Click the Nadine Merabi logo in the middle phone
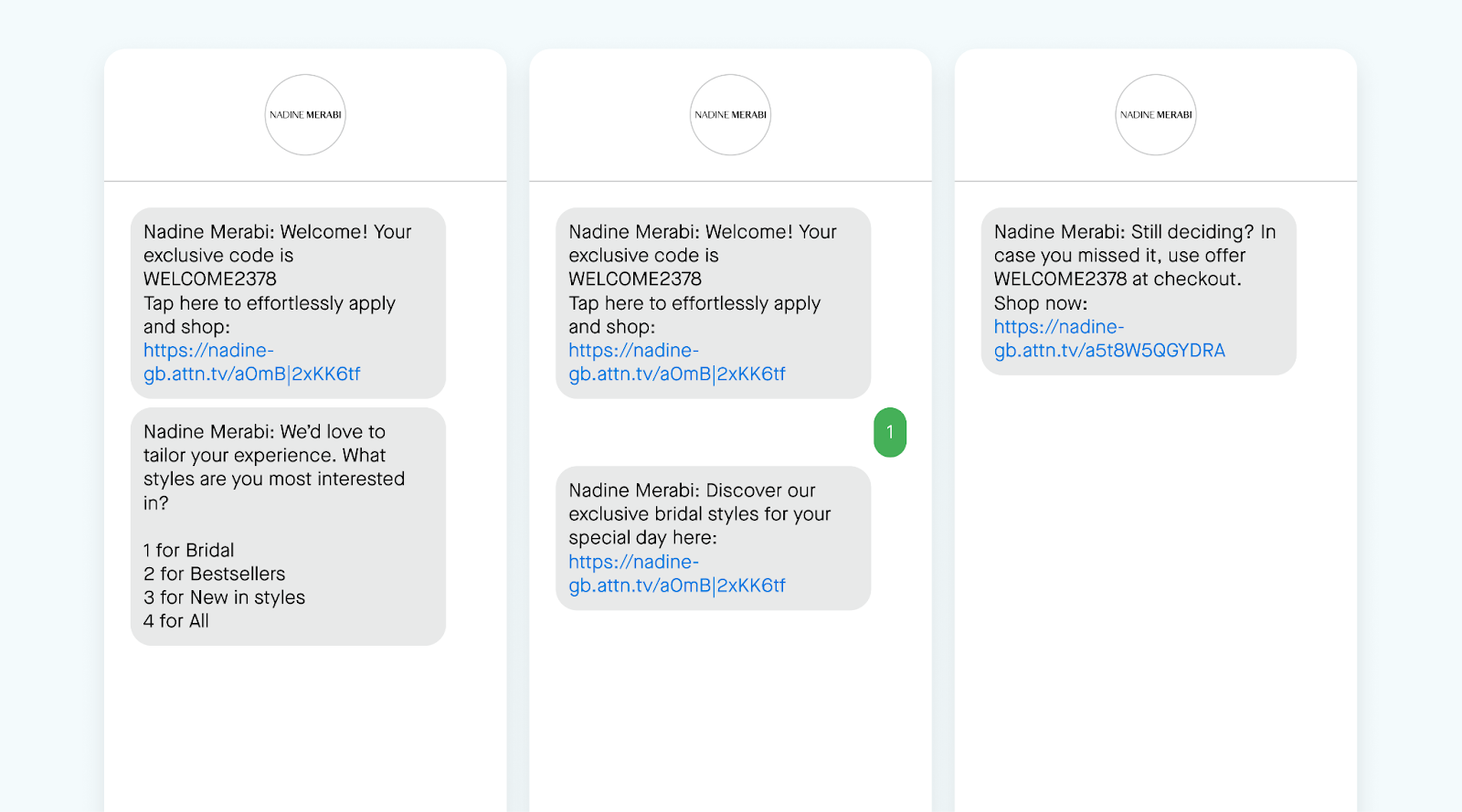Screen dimensions: 1462x812 pyautogui.click(x=730, y=115)
